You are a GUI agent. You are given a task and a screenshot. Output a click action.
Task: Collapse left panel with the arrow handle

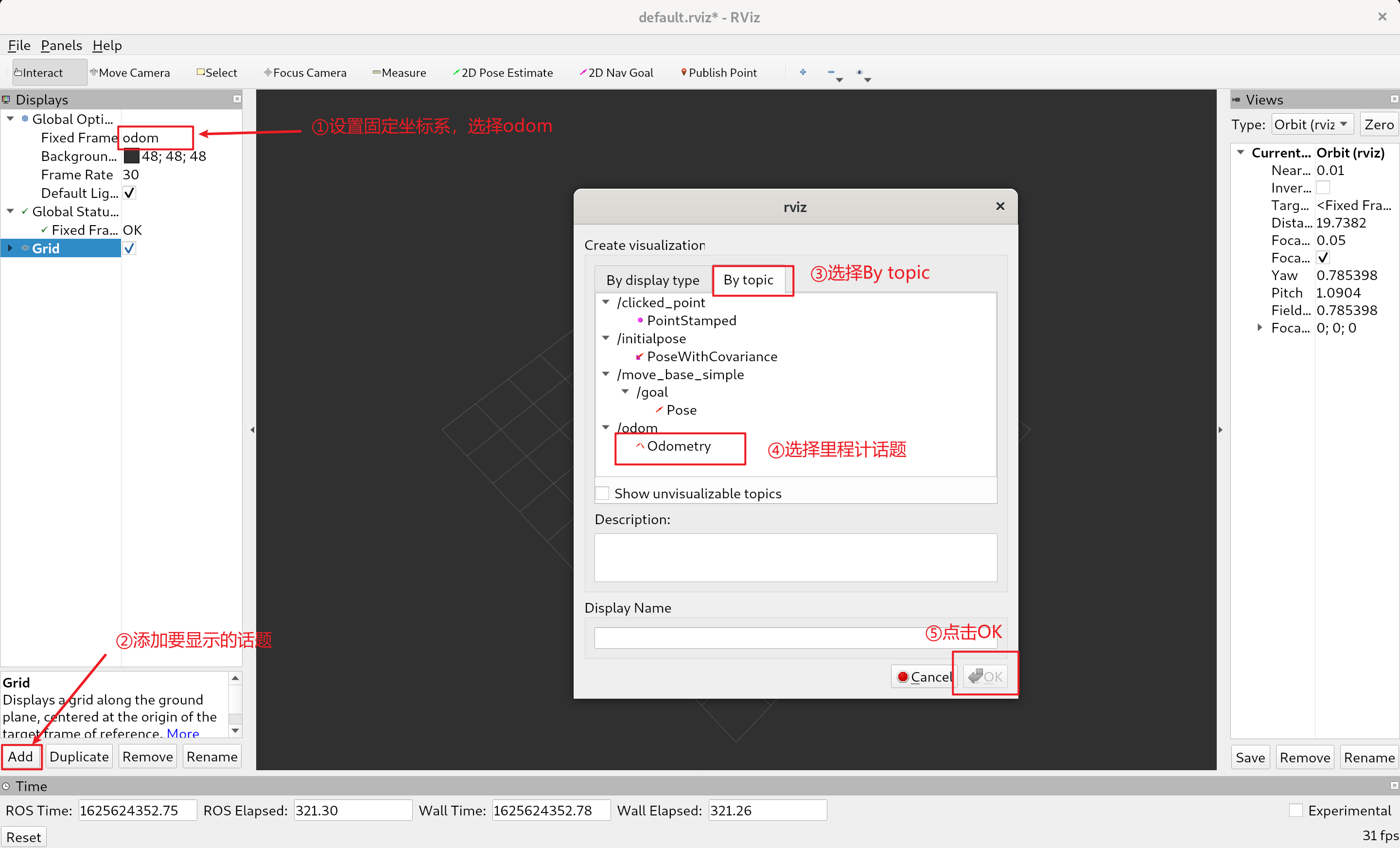[x=252, y=430]
